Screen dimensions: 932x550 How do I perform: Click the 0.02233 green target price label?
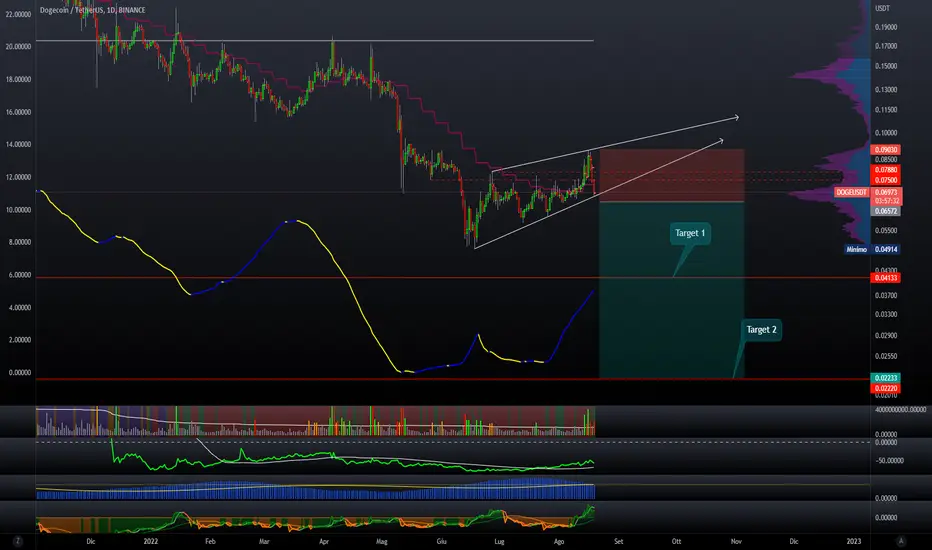click(886, 378)
